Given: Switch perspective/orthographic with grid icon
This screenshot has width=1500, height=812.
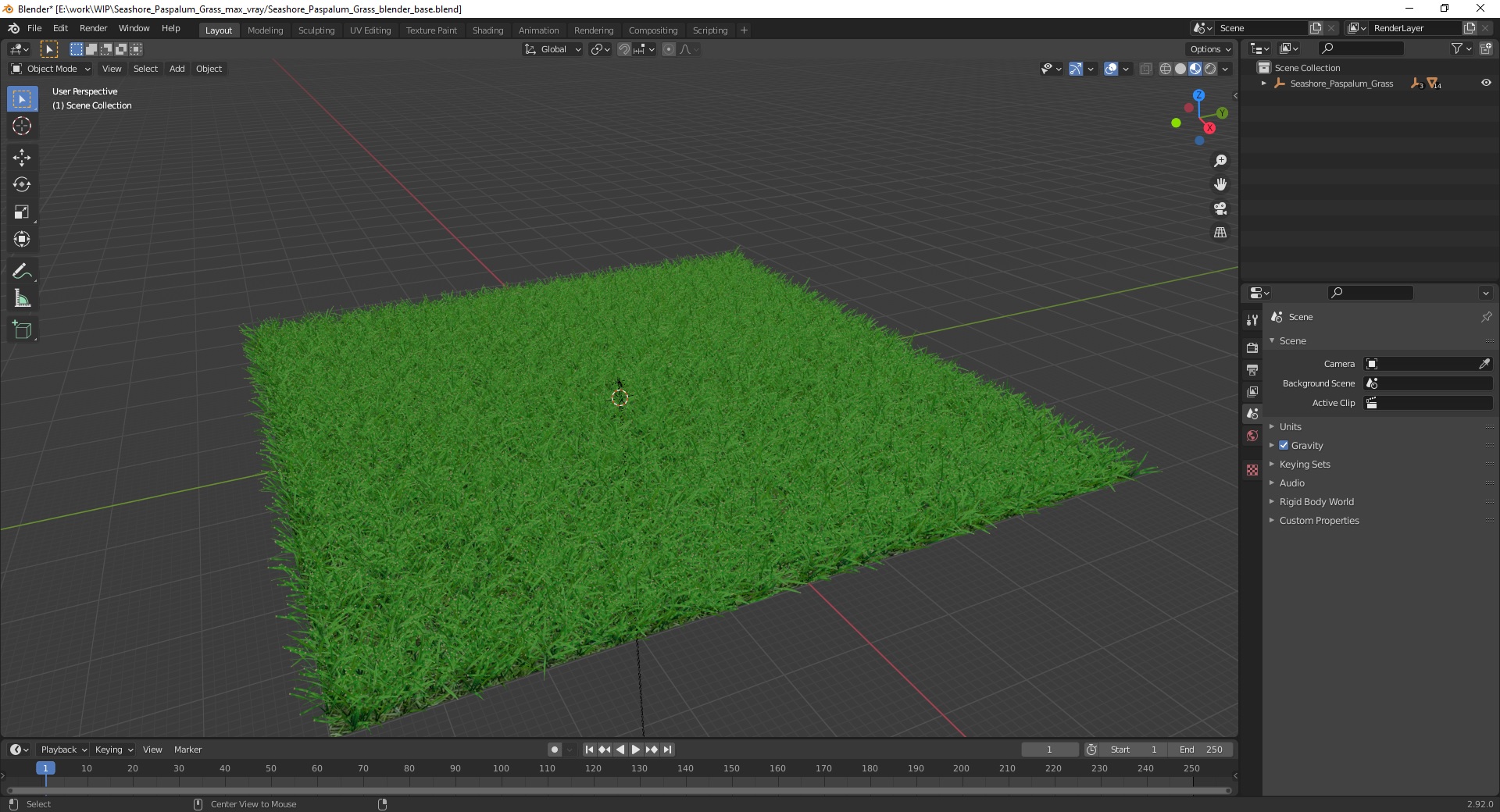Looking at the screenshot, I should pyautogui.click(x=1220, y=233).
